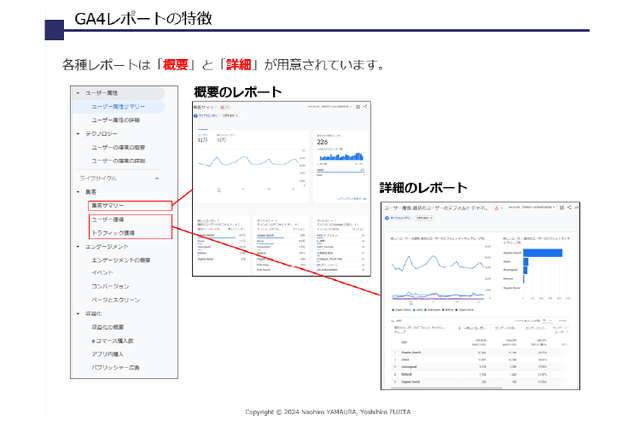This screenshot has width=640, height=427.
Task: Collapse the 集客 section arrow
Action: 78,192
